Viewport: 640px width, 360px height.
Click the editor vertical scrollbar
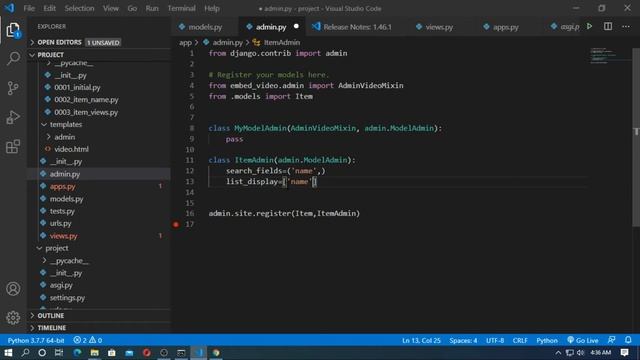click(x=636, y=137)
